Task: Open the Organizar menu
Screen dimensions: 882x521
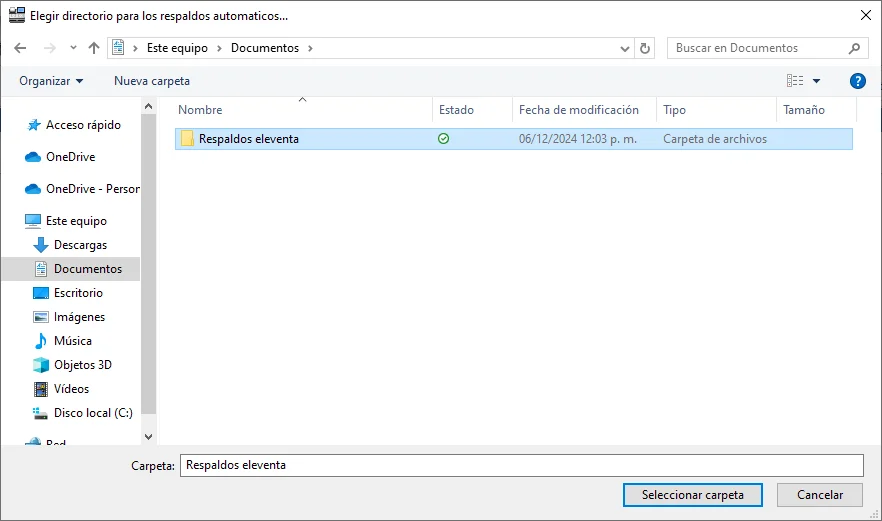Action: coord(51,81)
